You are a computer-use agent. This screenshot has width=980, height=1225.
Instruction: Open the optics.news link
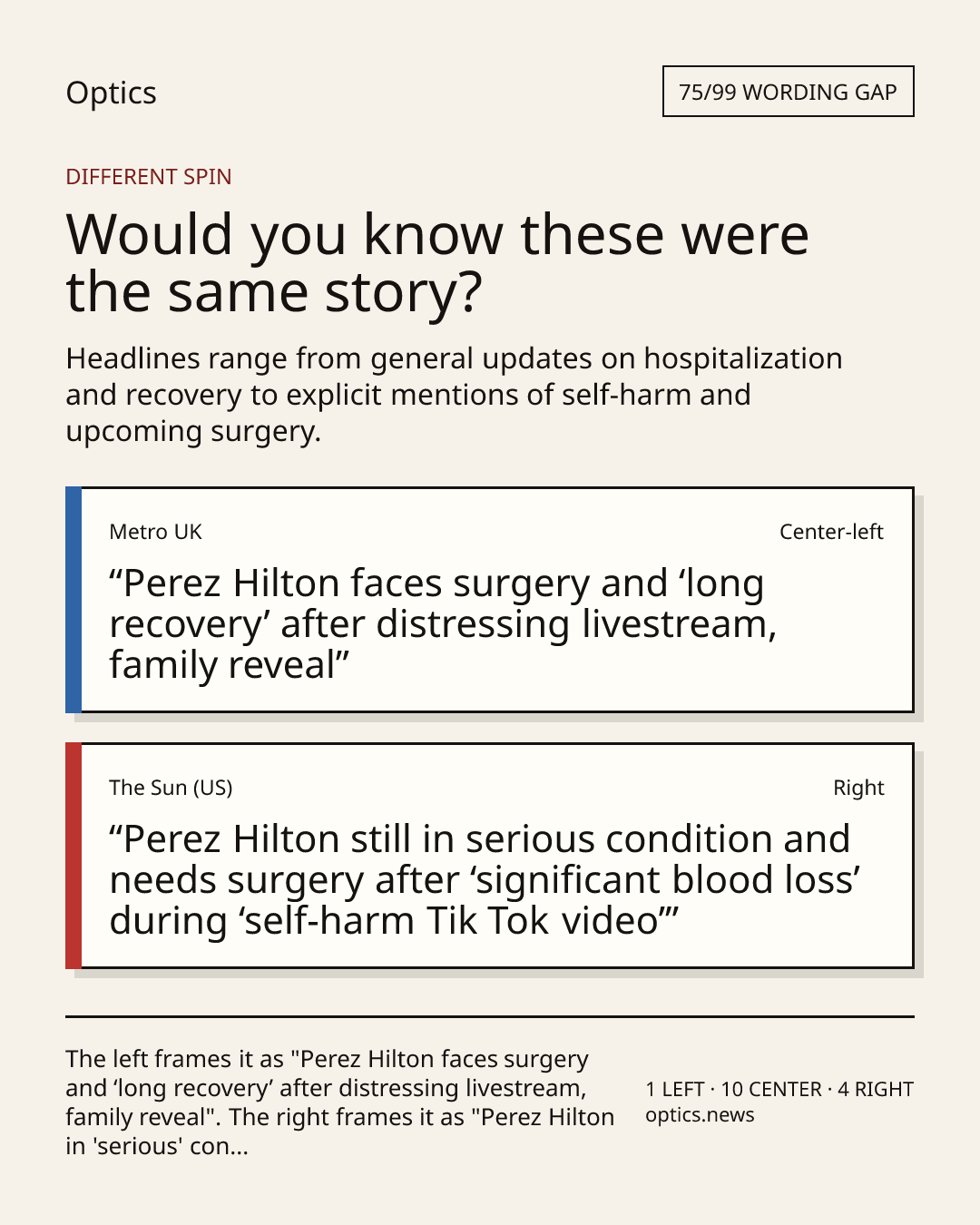pos(700,1114)
